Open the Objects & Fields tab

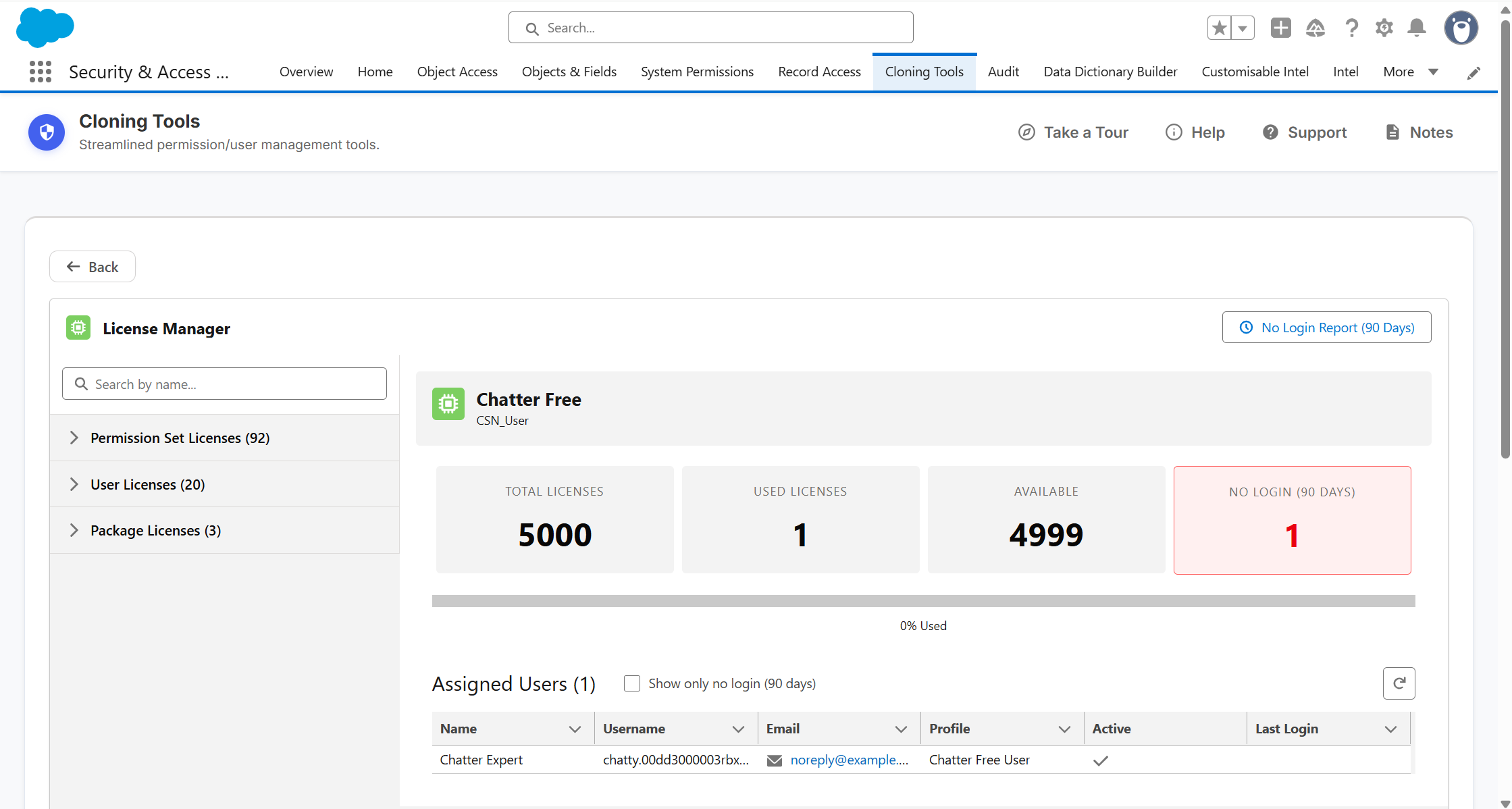pos(569,72)
